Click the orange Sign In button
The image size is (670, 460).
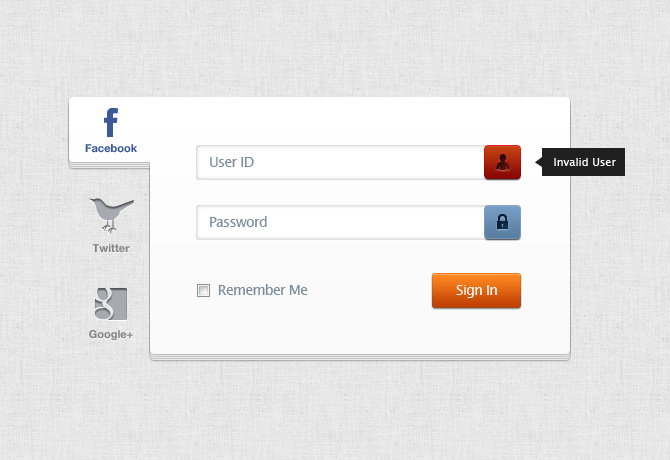(476, 290)
